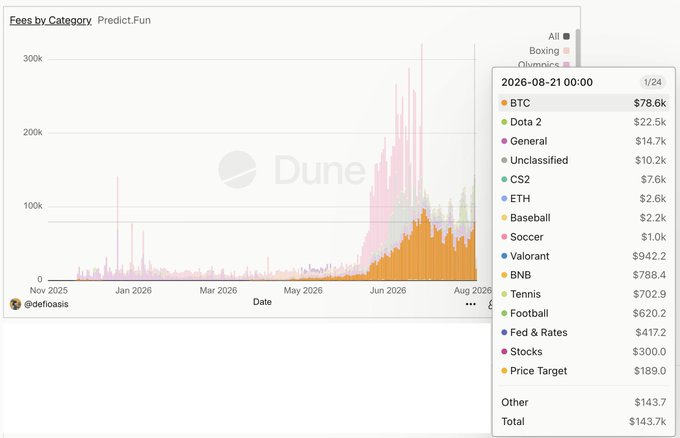This screenshot has height=438, width=680.
Task: Select the Unclassified row in the tooltip
Action: coord(583,160)
